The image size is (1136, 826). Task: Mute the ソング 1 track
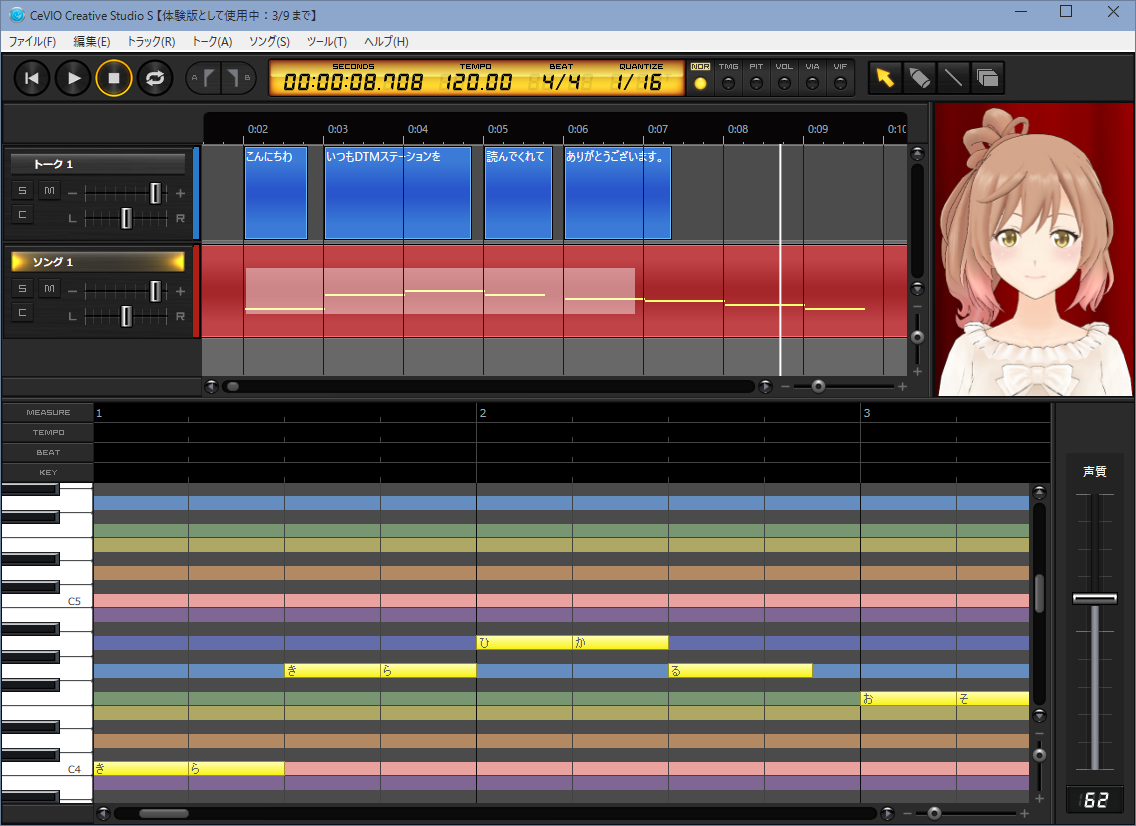click(49, 289)
